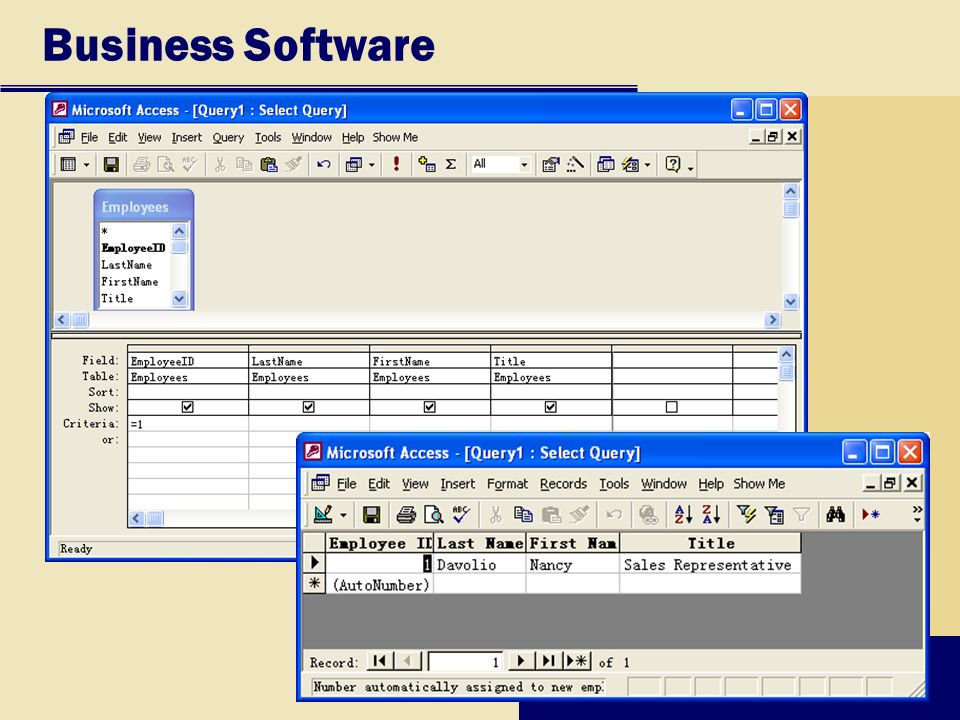Click the EmployeeID Criteria cell containing =1

click(187, 424)
